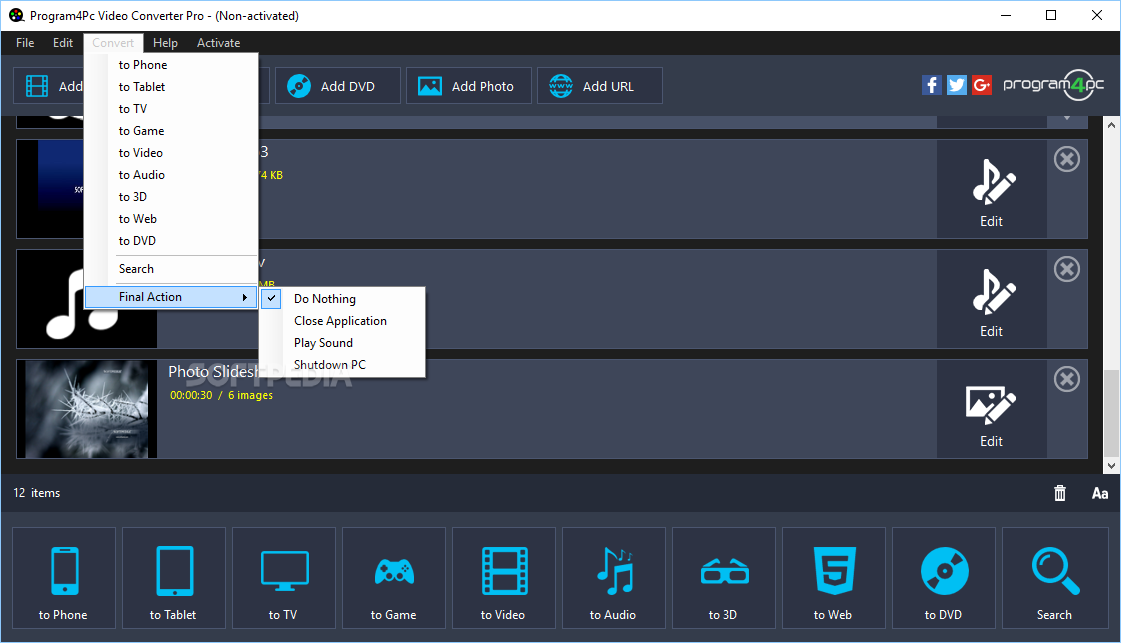This screenshot has width=1121, height=643.
Task: Remove the Photo Slideshow item
Action: click(1067, 379)
